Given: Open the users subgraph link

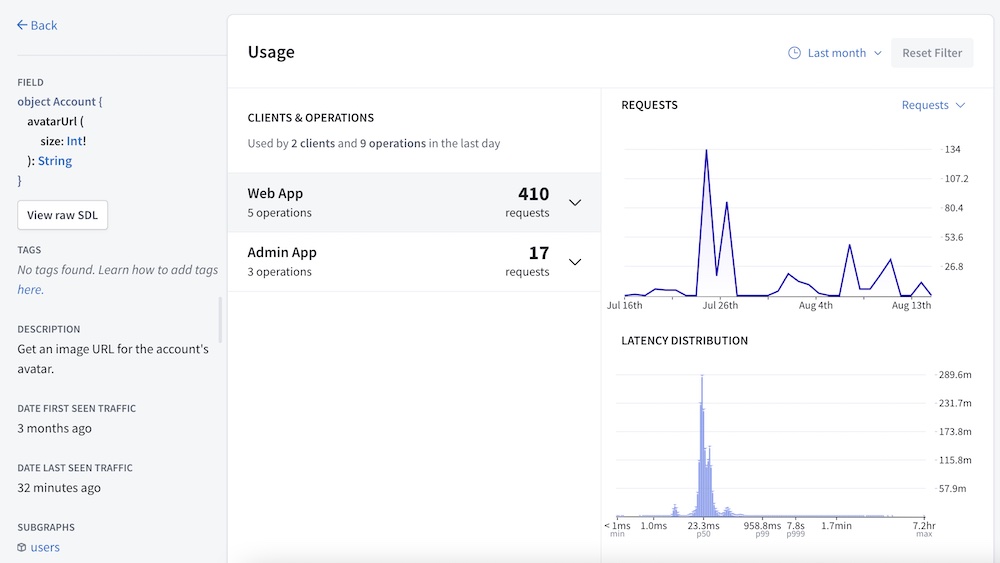Looking at the screenshot, I should tap(45, 547).
